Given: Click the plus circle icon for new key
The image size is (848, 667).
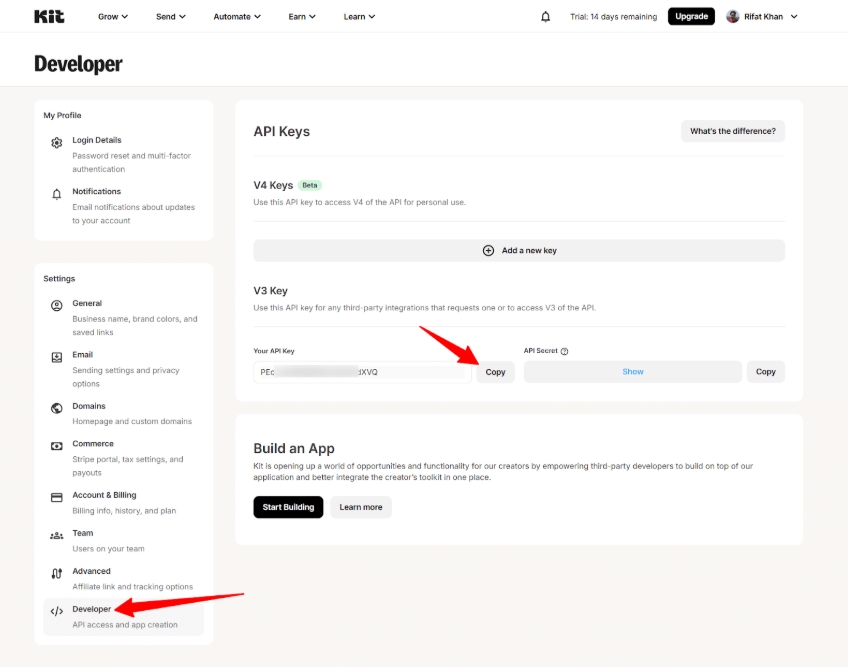Looking at the screenshot, I should tap(488, 250).
